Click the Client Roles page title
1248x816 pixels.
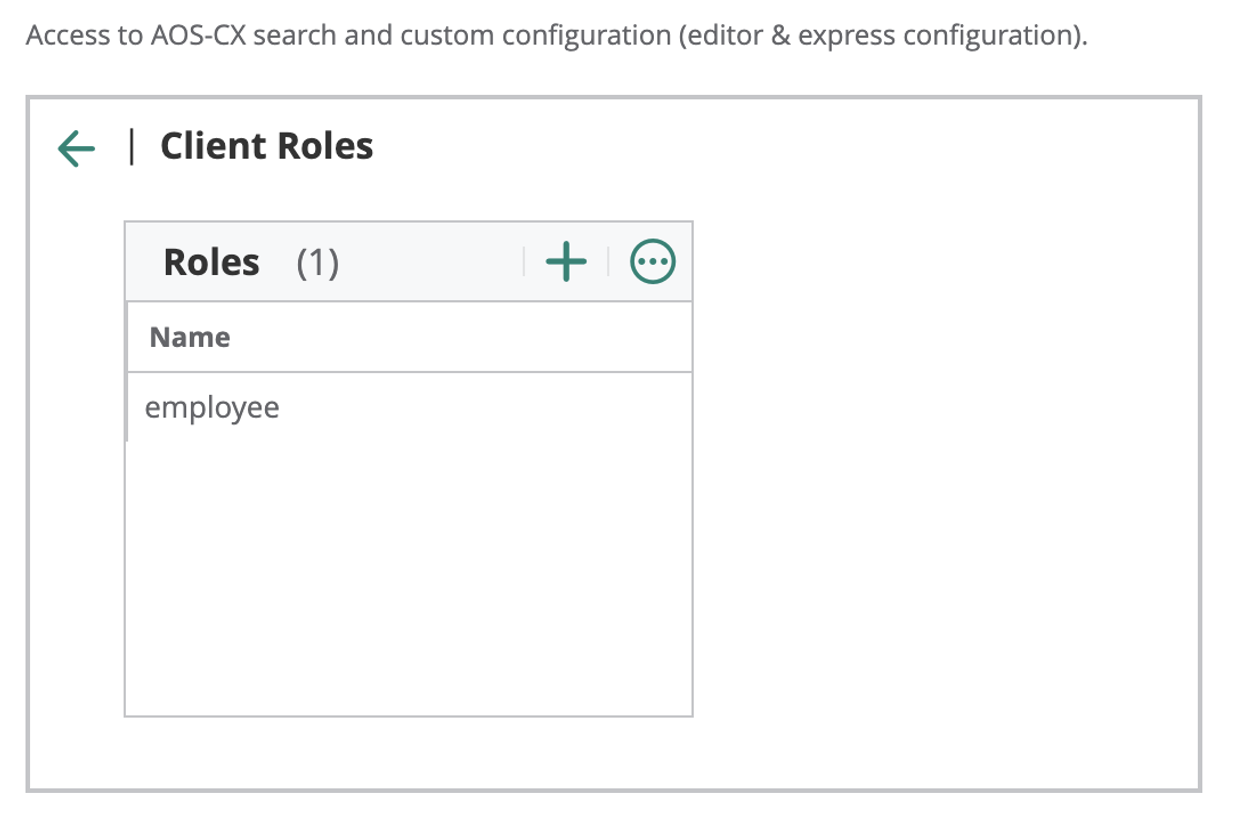[266, 146]
